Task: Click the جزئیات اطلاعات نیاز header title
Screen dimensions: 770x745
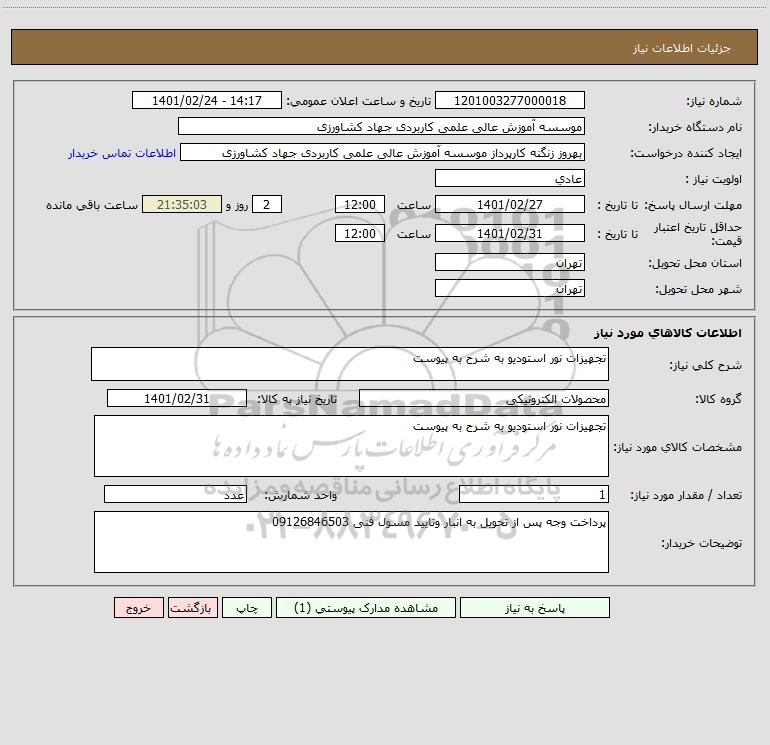Action: 682,48
